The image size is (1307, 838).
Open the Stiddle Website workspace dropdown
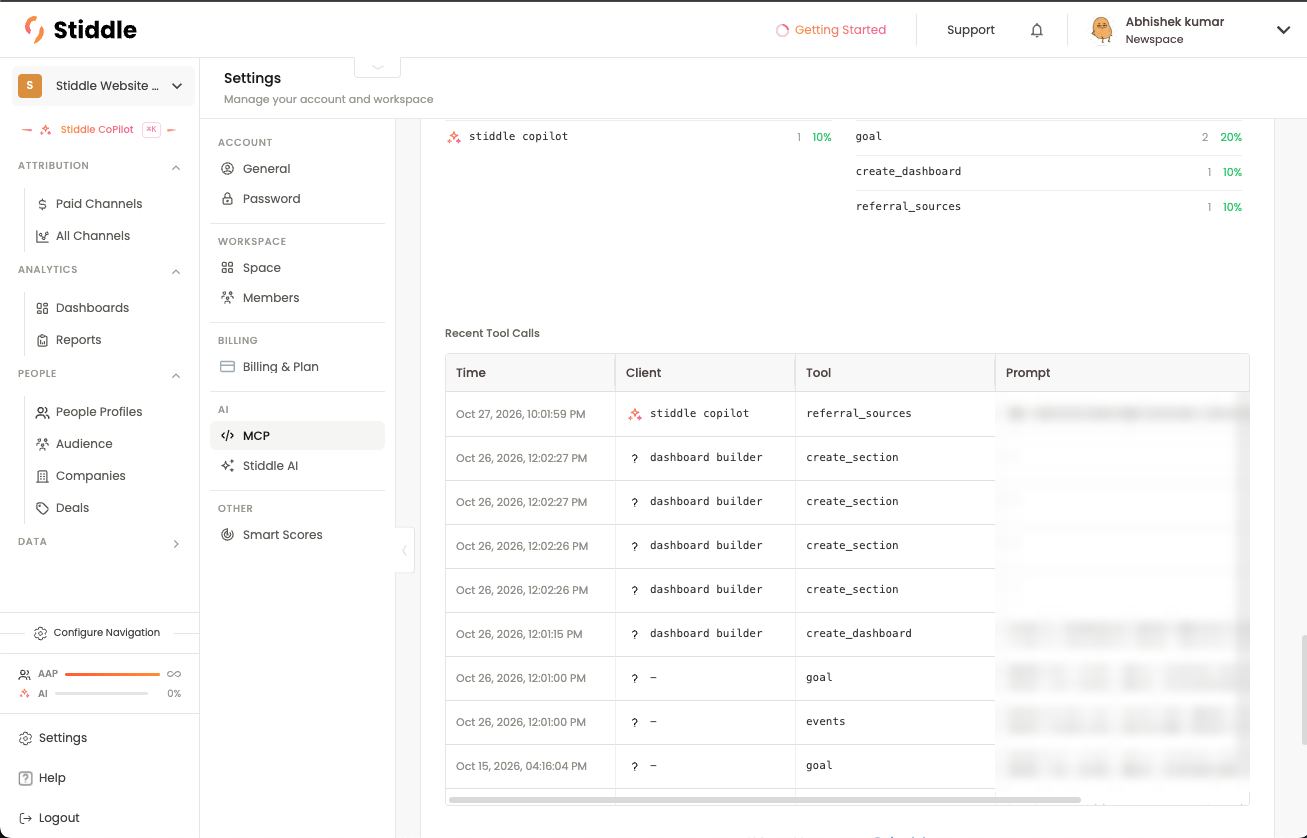click(103, 86)
